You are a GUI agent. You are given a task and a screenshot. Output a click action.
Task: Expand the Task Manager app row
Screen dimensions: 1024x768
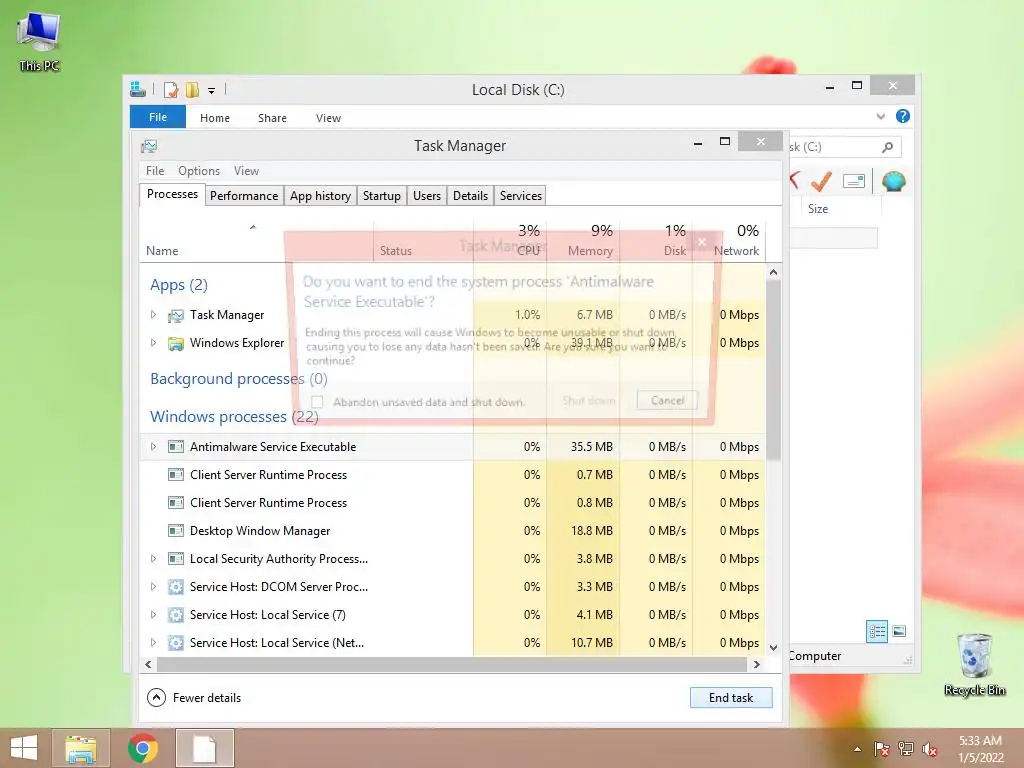(153, 315)
